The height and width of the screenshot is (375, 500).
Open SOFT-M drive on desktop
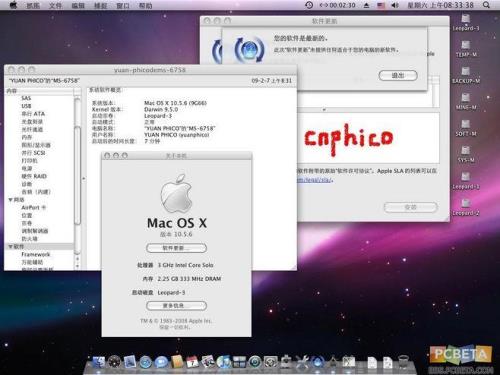click(x=466, y=128)
